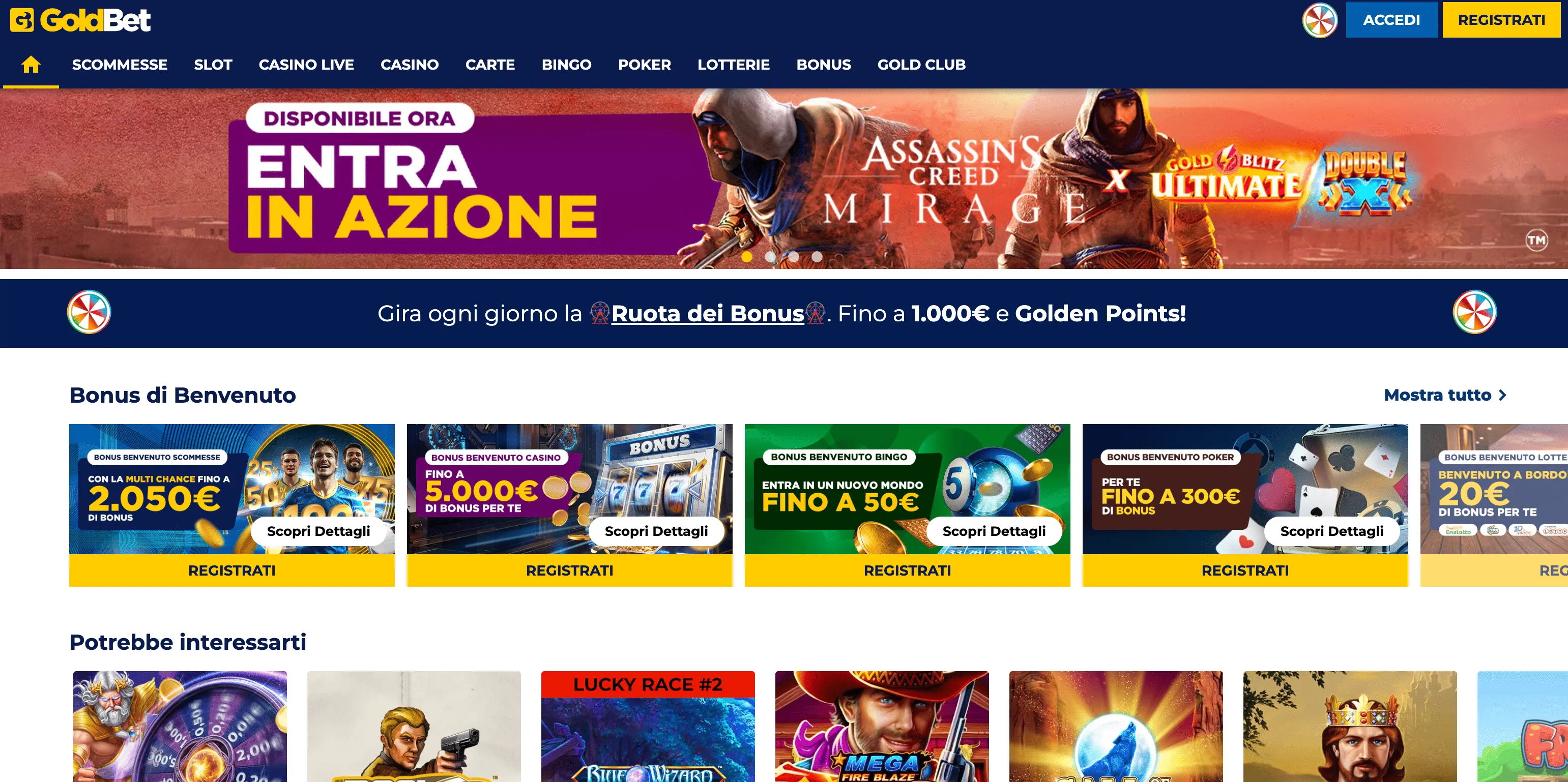Open the Scommesse menu item
Screen dimensions: 1568x782
click(x=119, y=65)
